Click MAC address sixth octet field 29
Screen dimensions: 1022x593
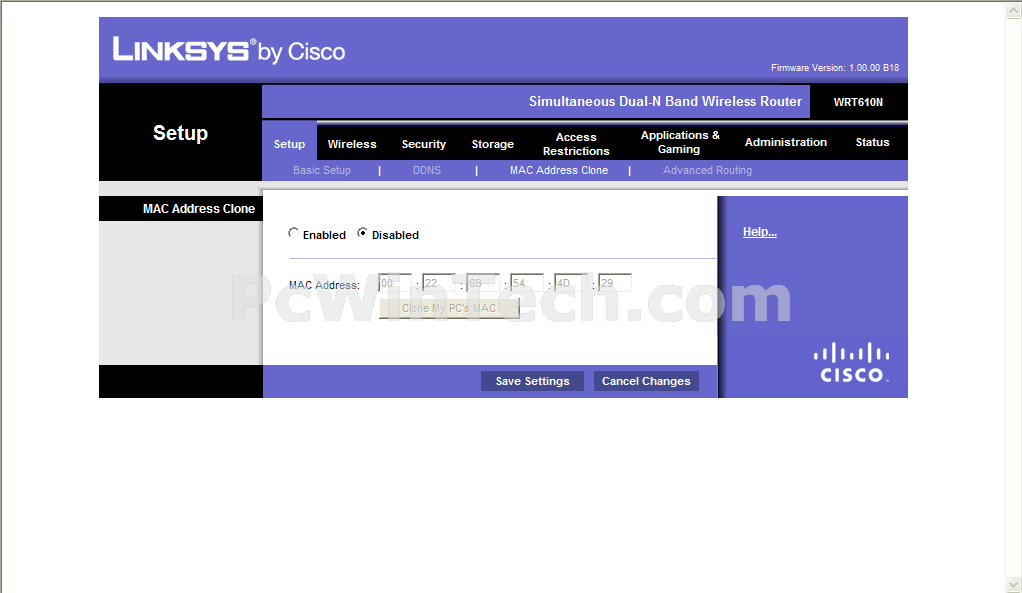(x=615, y=283)
